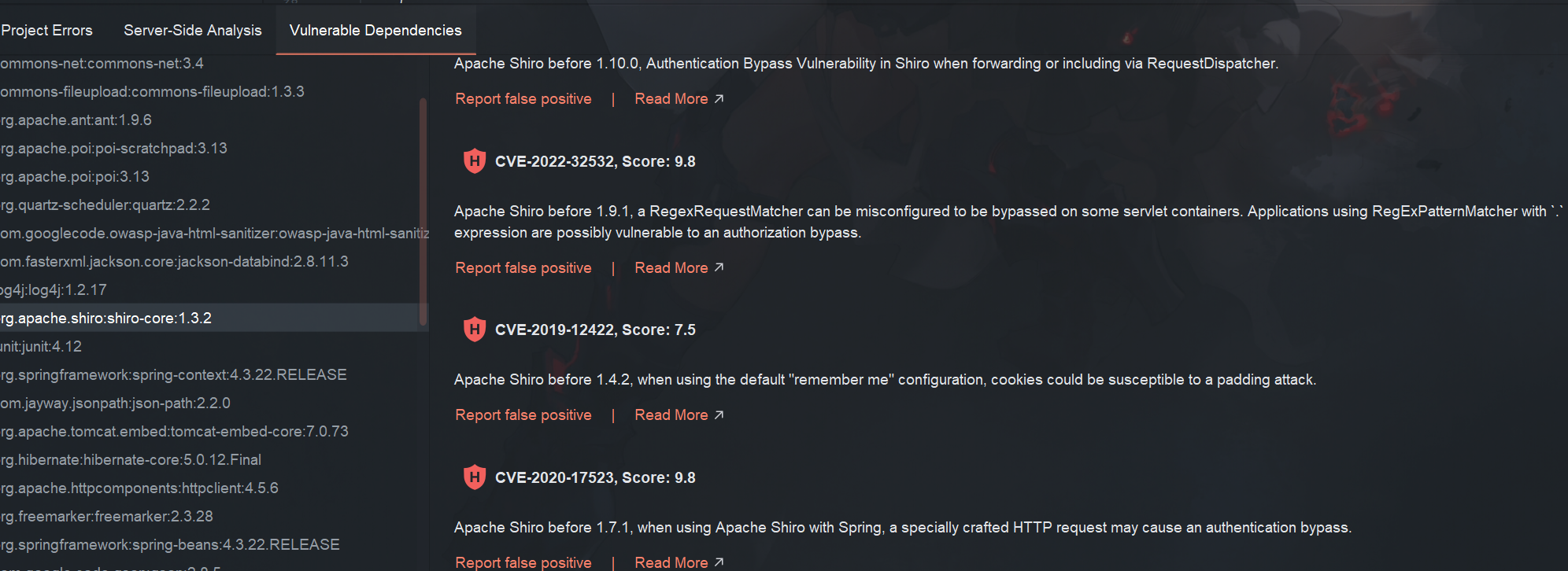
Task: Open Read More for the padding attack vulnerability
Action: 679,415
